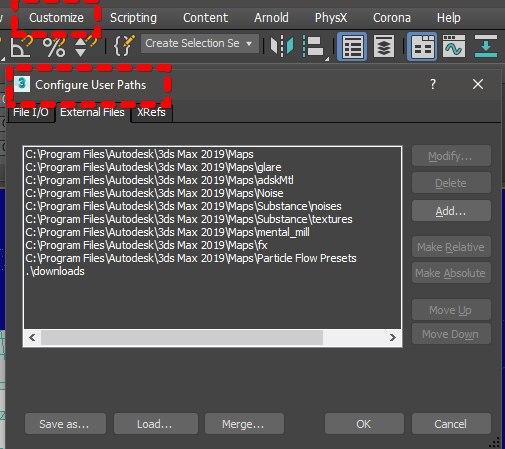
Task: Open the Help menu
Action: [x=449, y=18]
